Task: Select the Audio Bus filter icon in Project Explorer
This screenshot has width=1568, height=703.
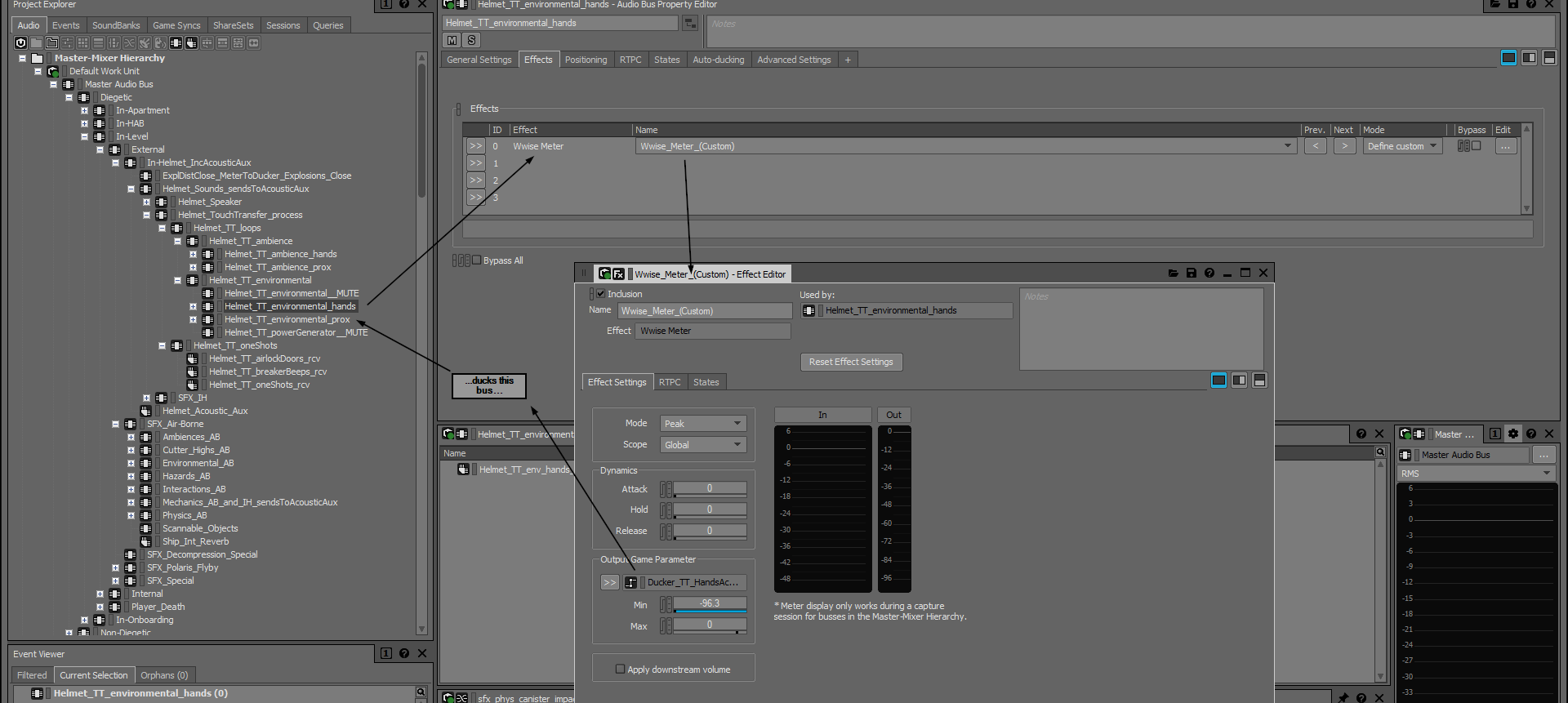Action: (x=176, y=42)
